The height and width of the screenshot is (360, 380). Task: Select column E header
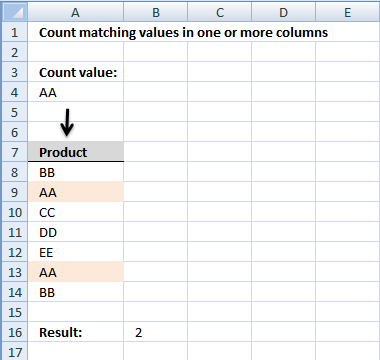347,12
